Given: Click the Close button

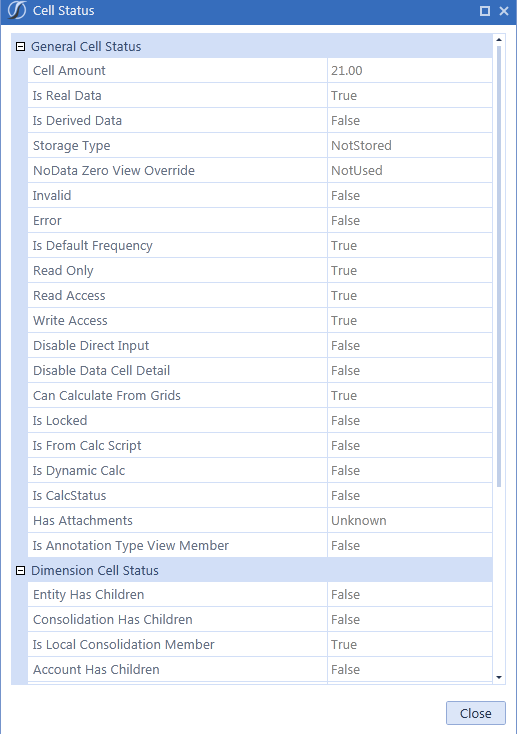Looking at the screenshot, I should coord(475,713).
